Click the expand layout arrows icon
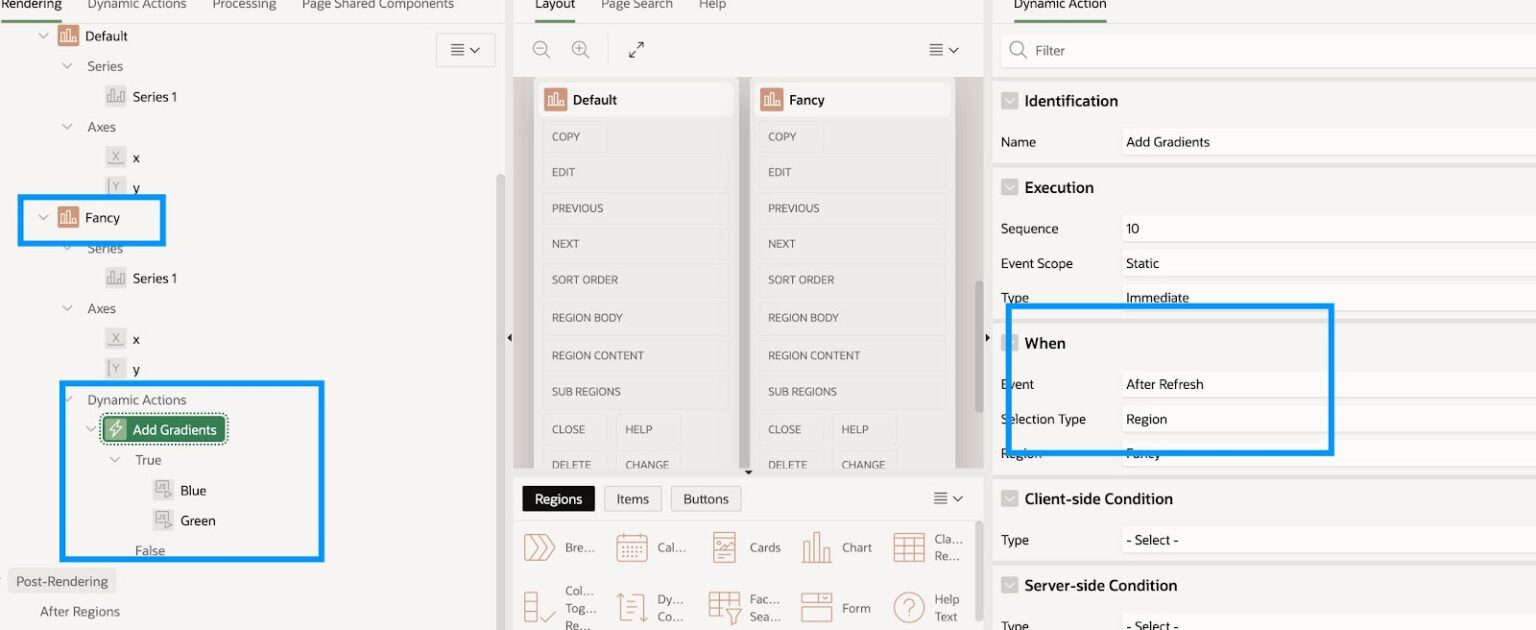The image size is (1536, 630). [x=636, y=49]
